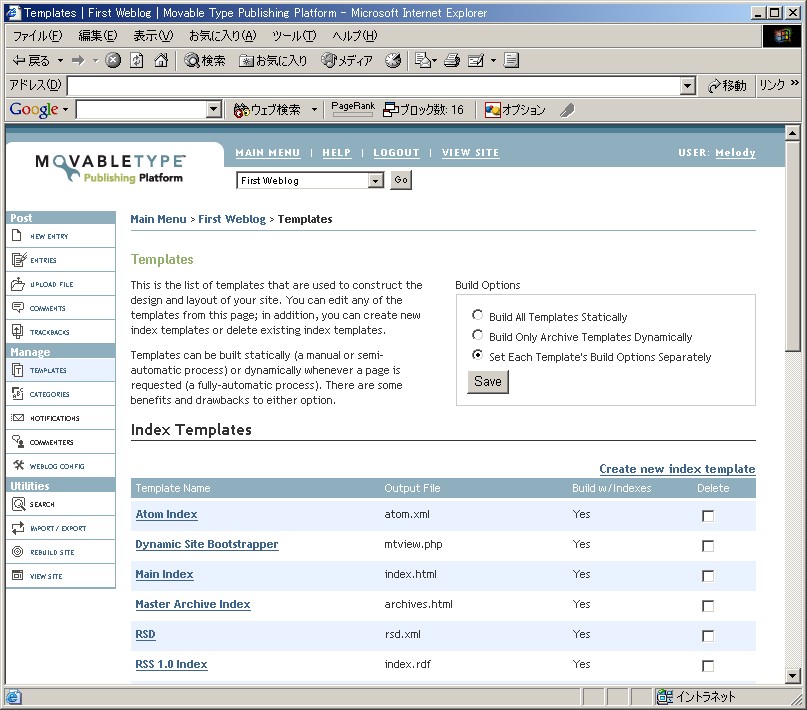Viewport: 807px width, 710px height.
Task: Open Google logo menu arrow
Action: tap(65, 110)
